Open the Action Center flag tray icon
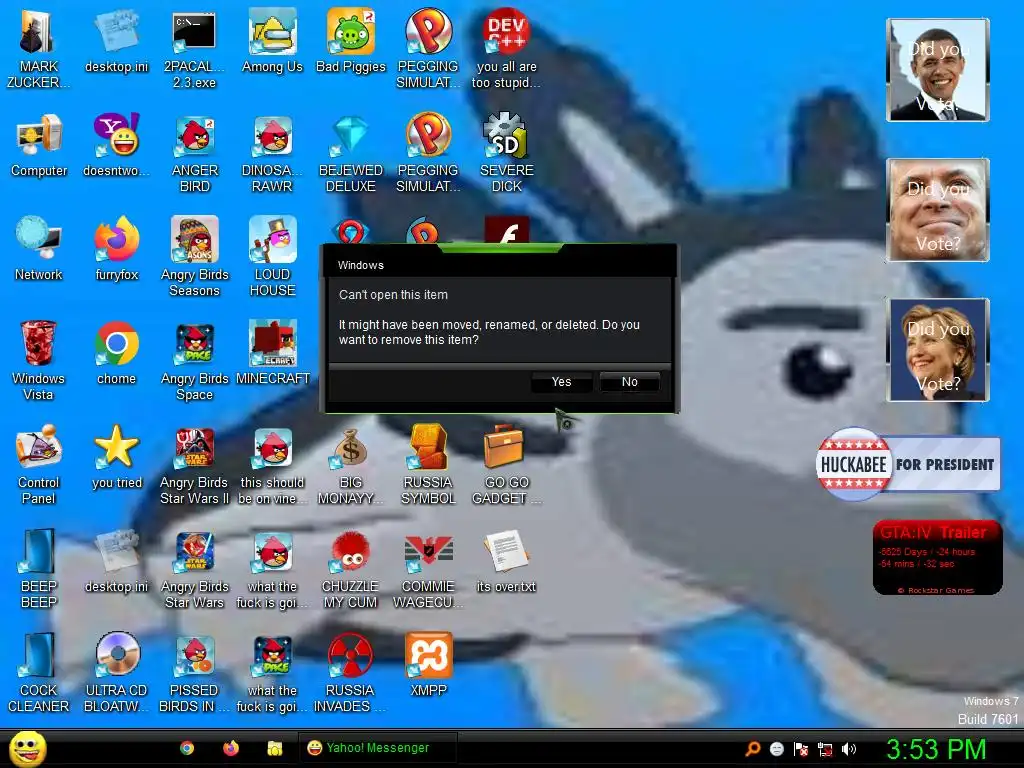Image resolution: width=1024 pixels, height=768 pixels. pyautogui.click(x=801, y=749)
